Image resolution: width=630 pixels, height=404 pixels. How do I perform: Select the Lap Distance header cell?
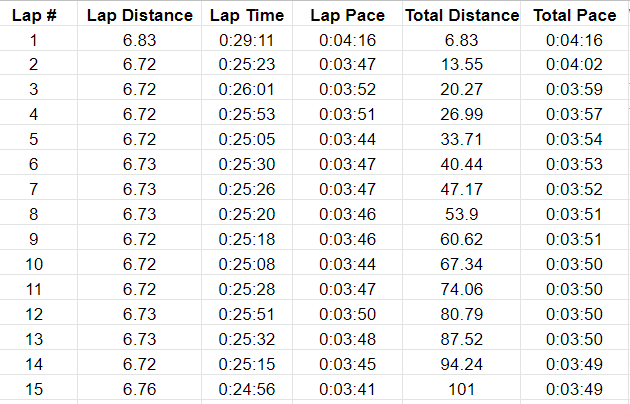tap(139, 15)
